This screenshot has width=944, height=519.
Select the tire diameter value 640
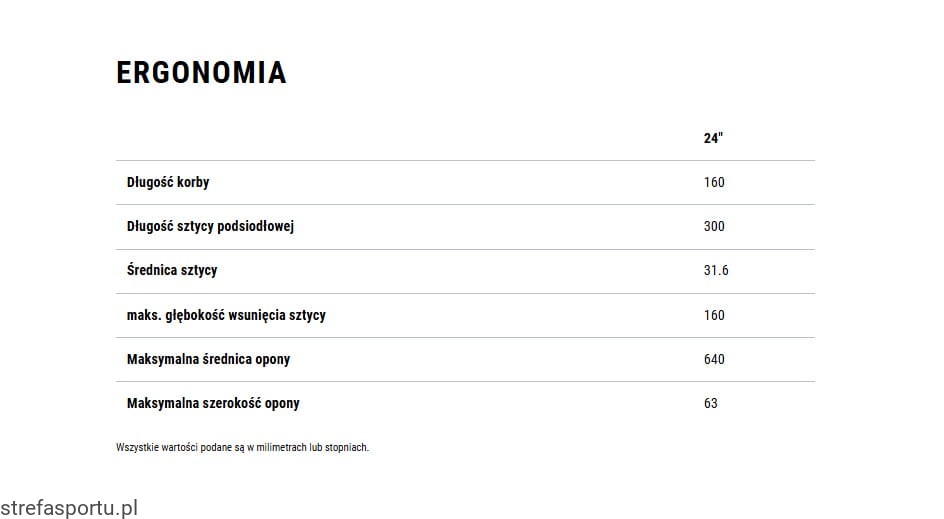coord(714,359)
